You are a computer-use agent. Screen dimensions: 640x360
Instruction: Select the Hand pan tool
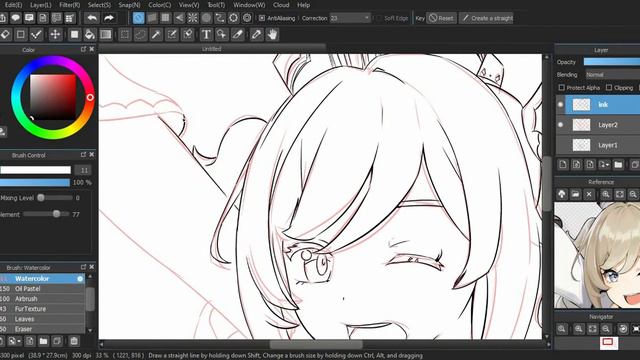click(x=272, y=35)
